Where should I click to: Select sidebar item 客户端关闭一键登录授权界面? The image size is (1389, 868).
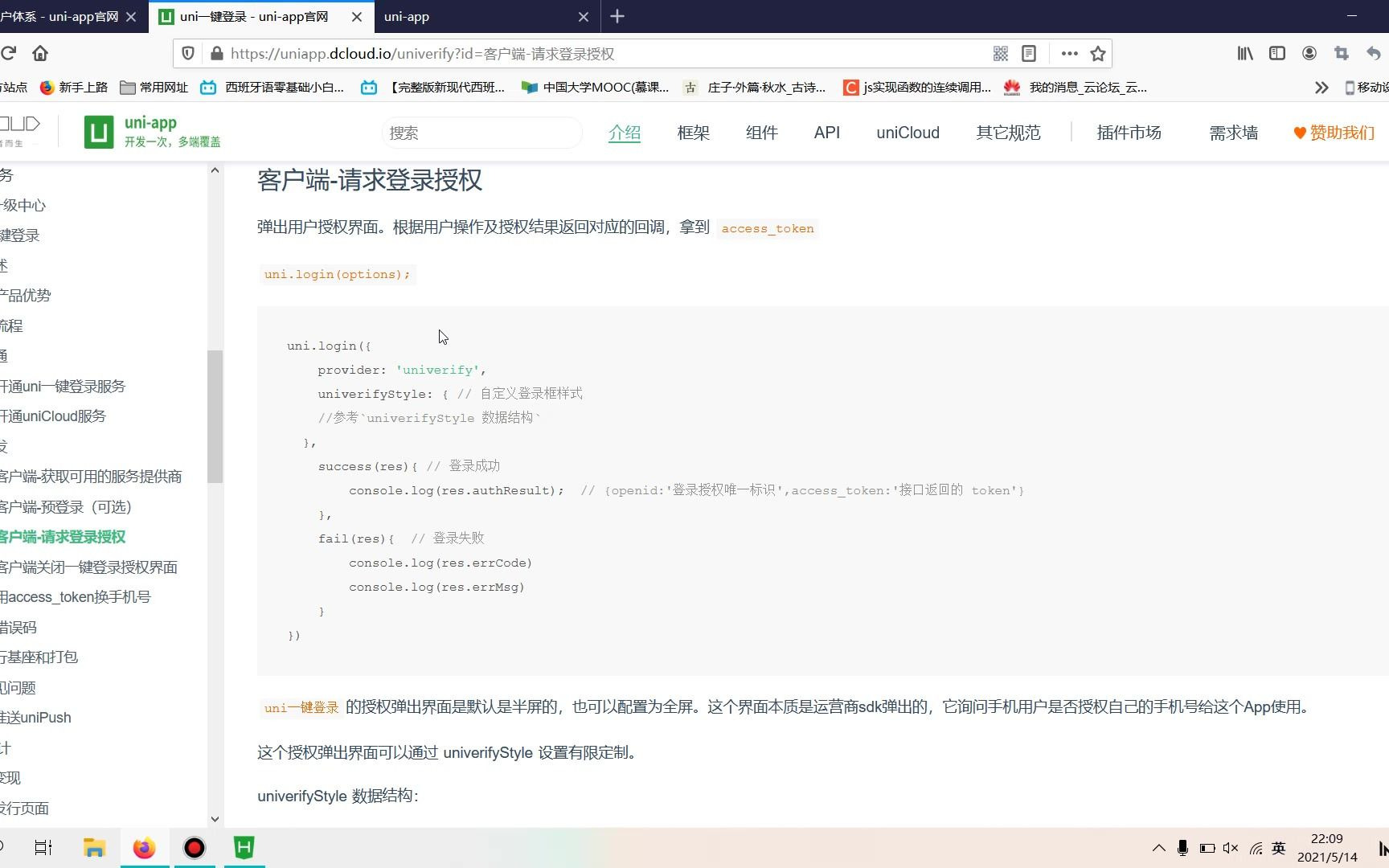point(89,567)
